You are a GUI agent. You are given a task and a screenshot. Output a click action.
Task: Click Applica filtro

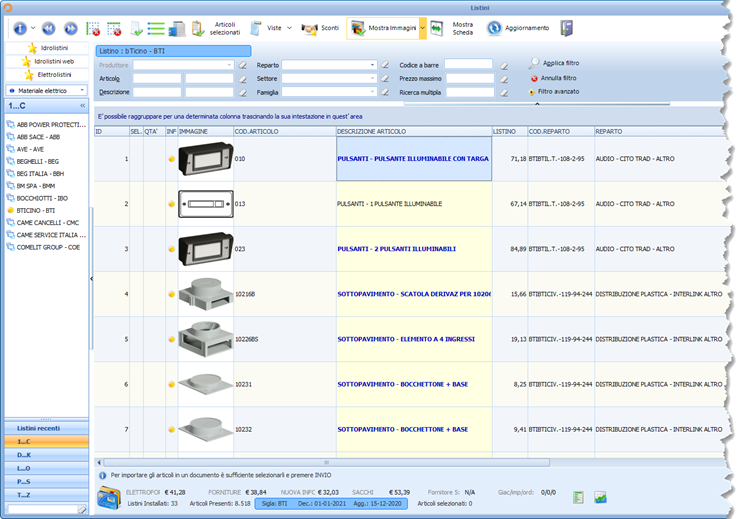(554, 63)
